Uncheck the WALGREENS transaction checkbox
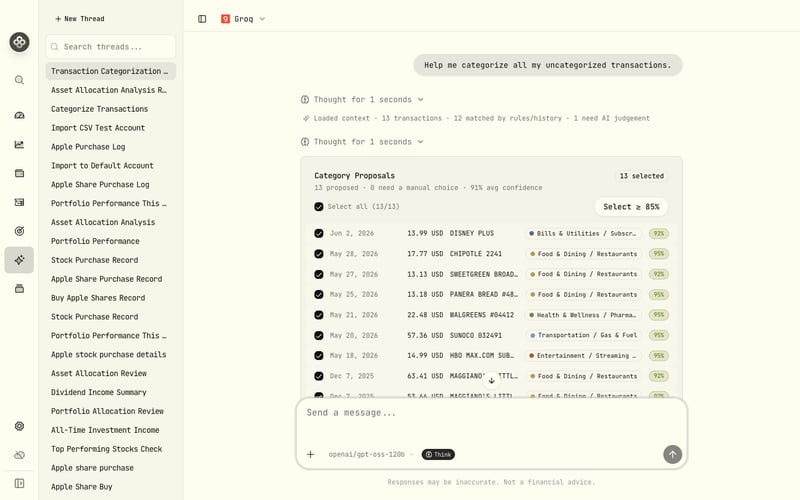Viewport: 800px width, 500px height. 319,315
